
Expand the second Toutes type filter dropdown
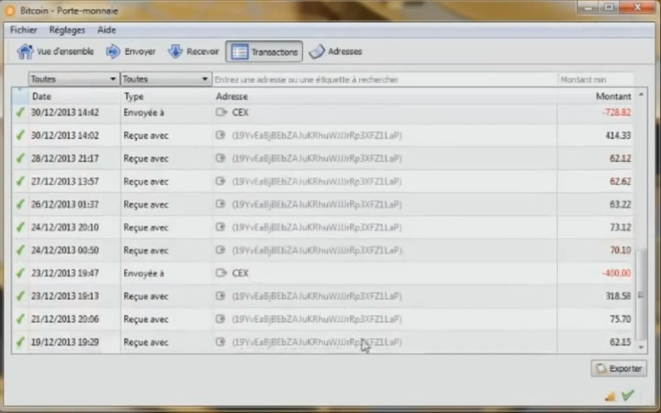(x=166, y=79)
